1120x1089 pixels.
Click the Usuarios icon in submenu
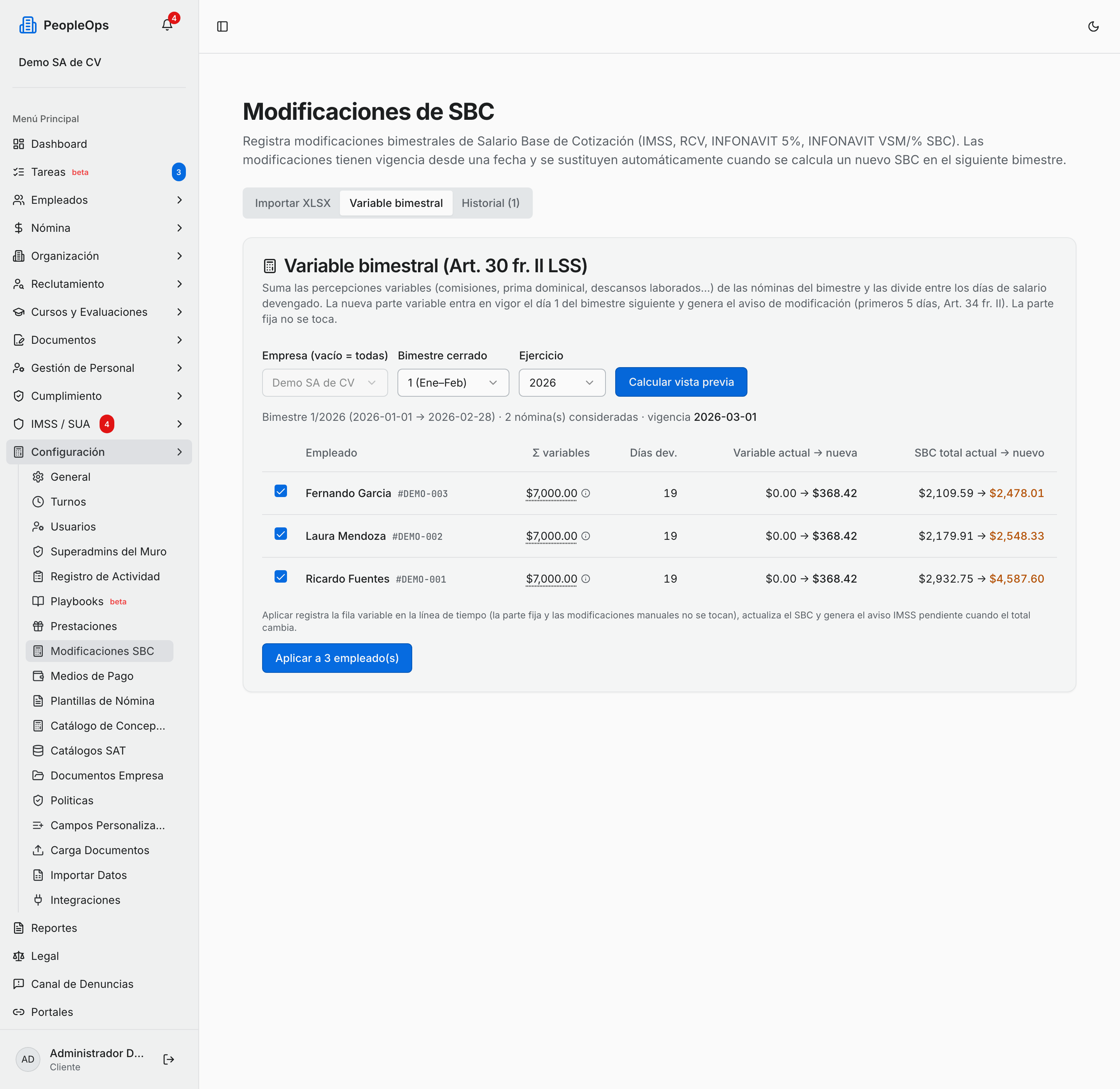38,527
